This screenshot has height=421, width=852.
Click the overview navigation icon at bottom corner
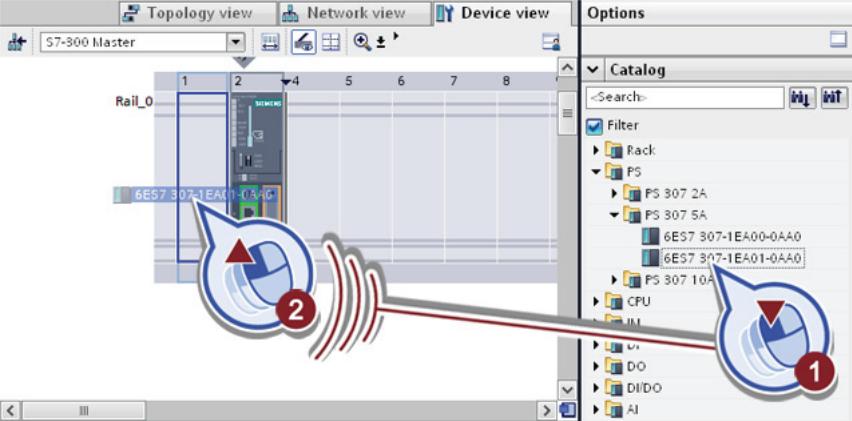click(x=567, y=410)
